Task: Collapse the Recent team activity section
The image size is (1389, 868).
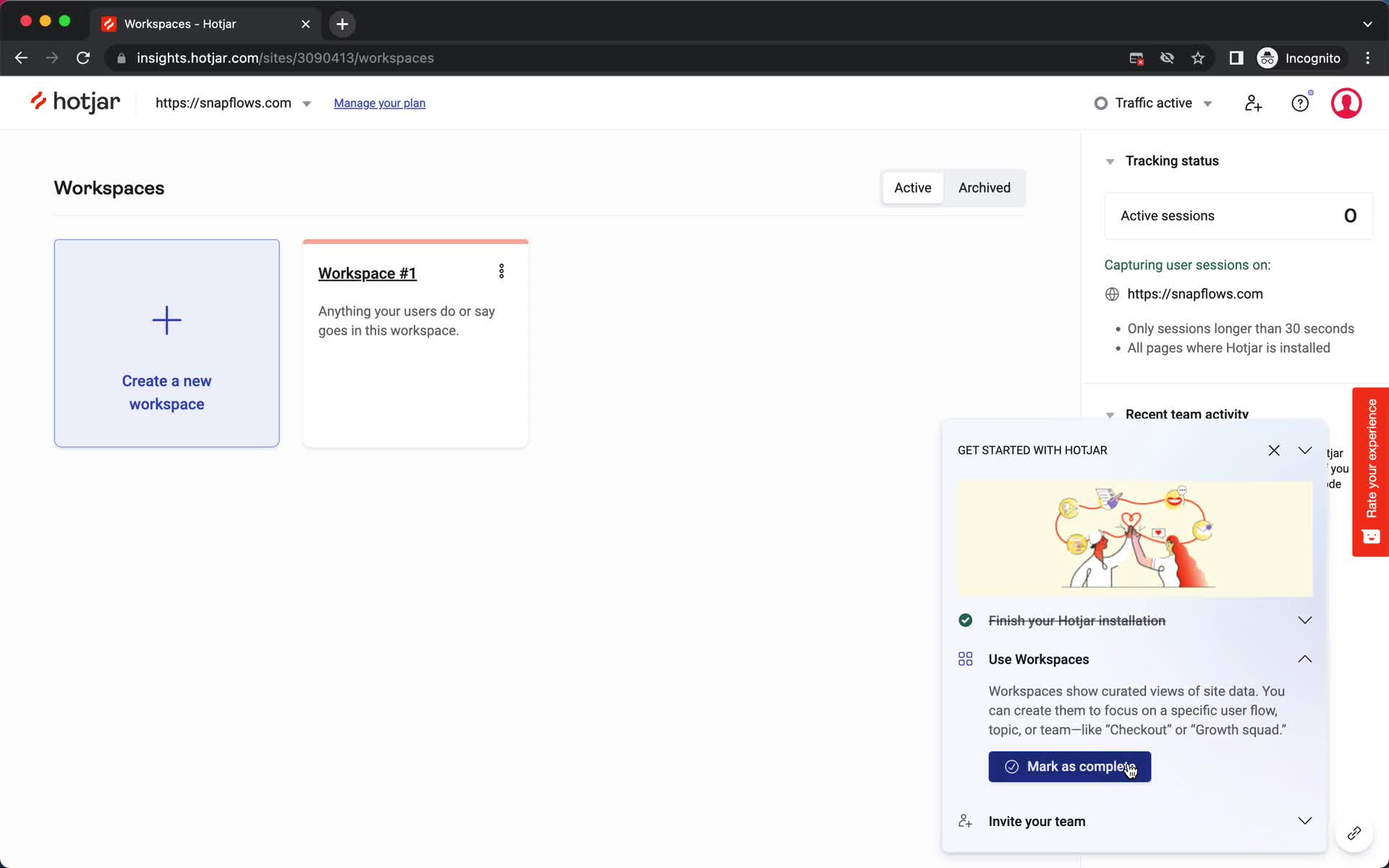Action: click(1110, 414)
